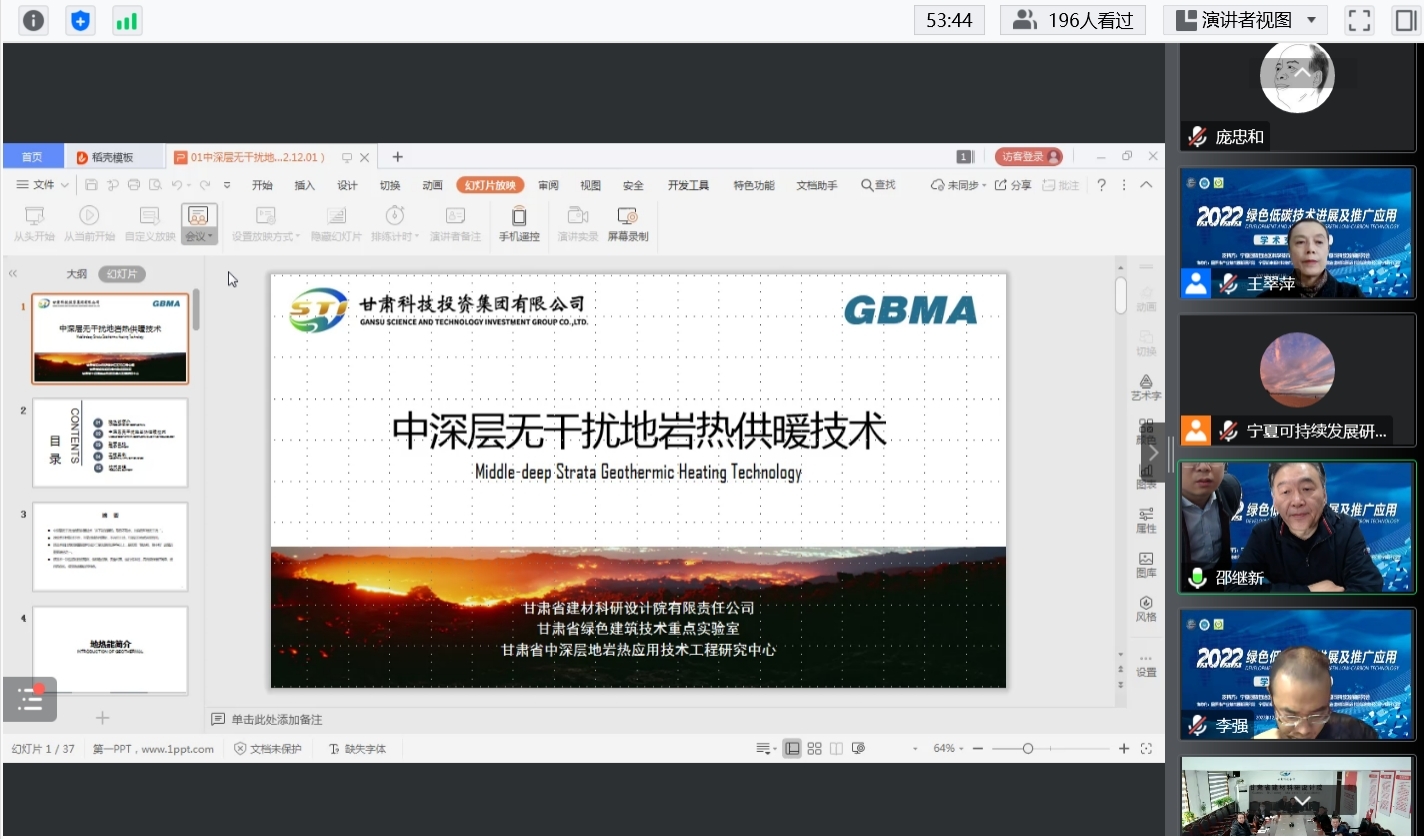The image size is (1424, 839).
Task: Open the 手机遥控 phone remote tool
Action: [x=519, y=222]
